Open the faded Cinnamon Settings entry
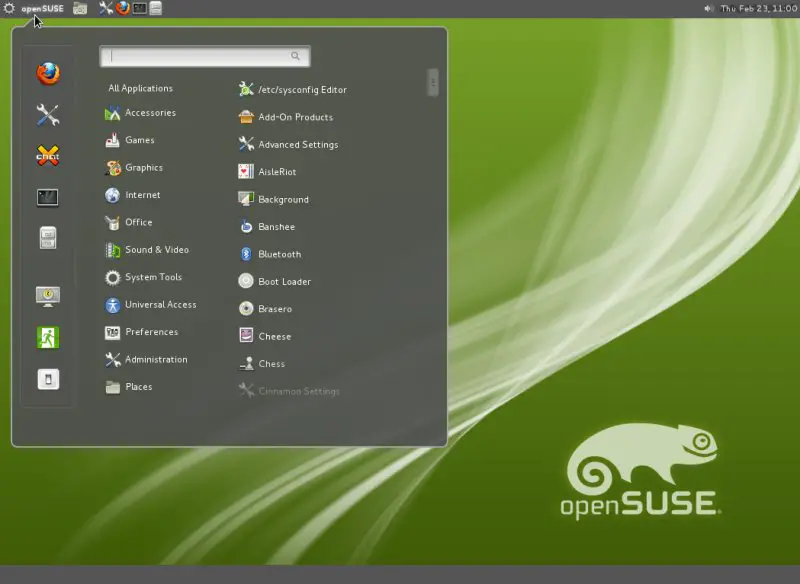 [x=289, y=392]
